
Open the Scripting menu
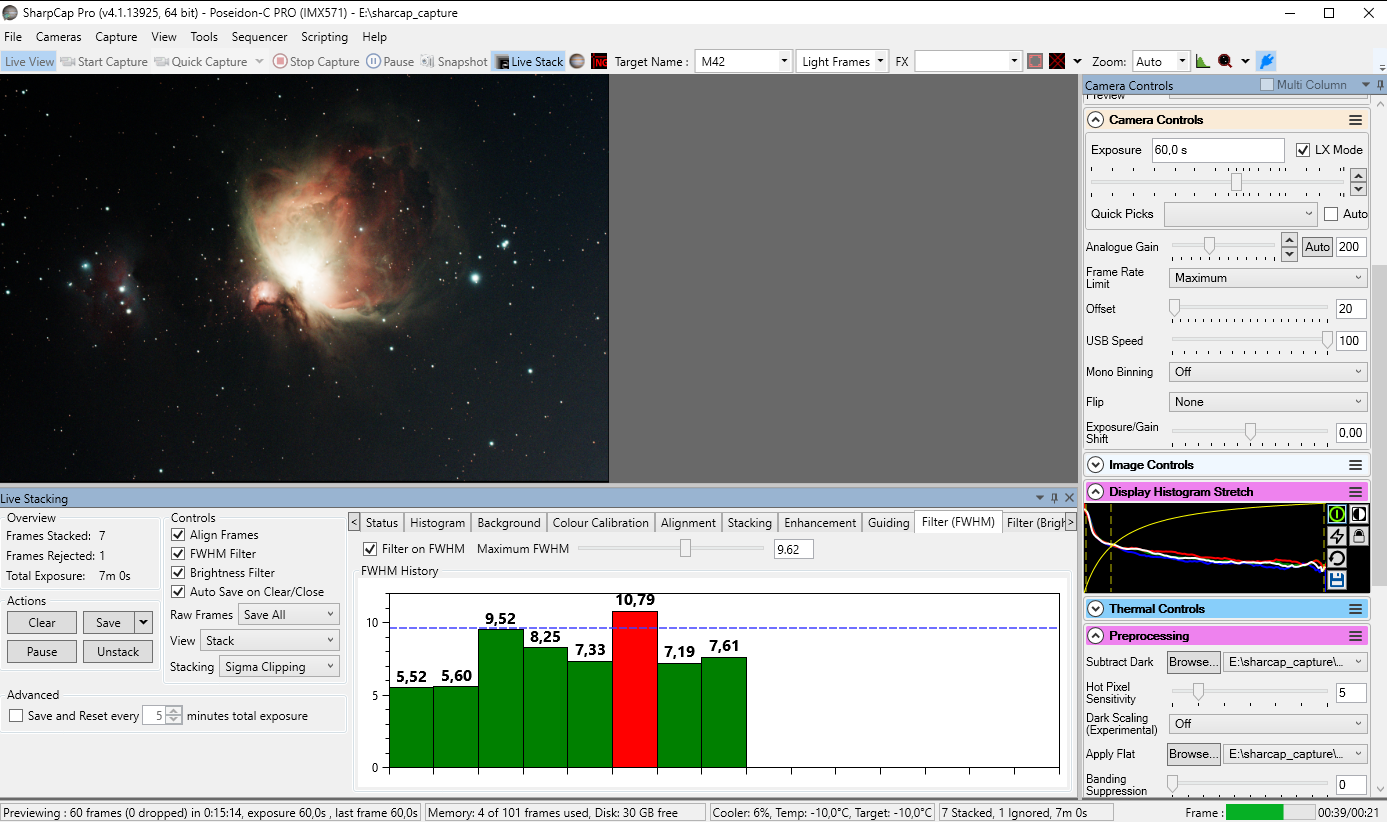[x=325, y=37]
